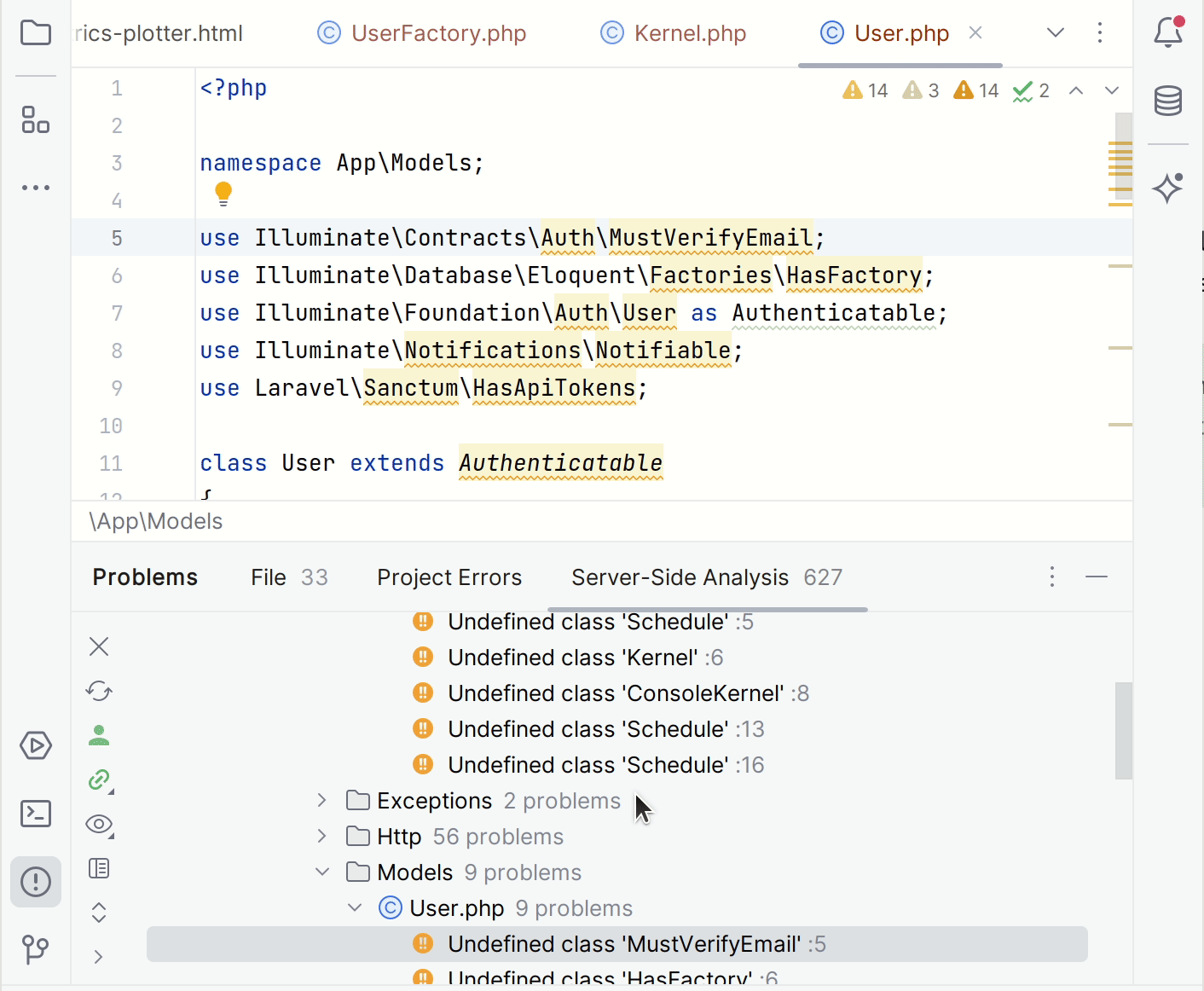1204x991 pixels.
Task: Toggle the editor preview eye icon
Action: click(x=99, y=826)
